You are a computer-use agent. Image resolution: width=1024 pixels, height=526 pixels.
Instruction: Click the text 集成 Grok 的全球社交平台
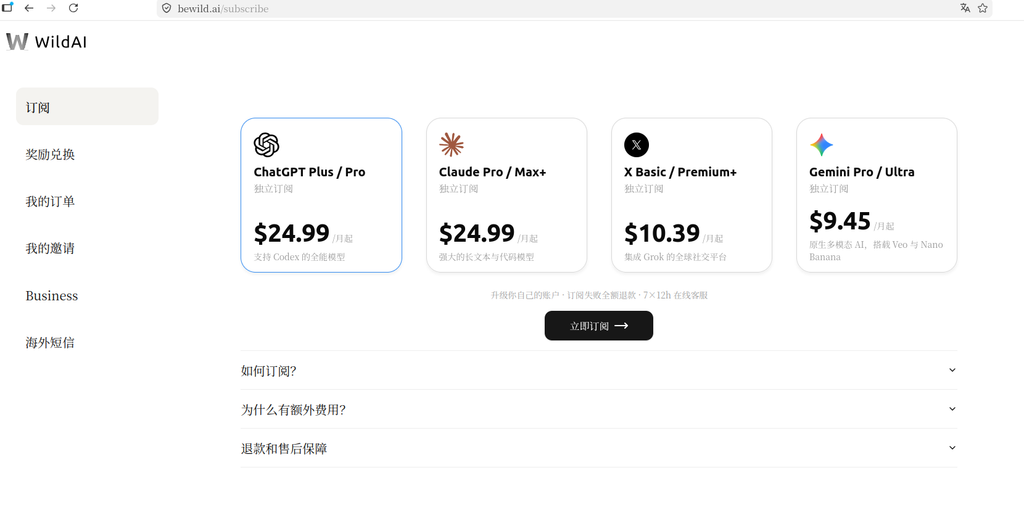[x=675, y=257]
